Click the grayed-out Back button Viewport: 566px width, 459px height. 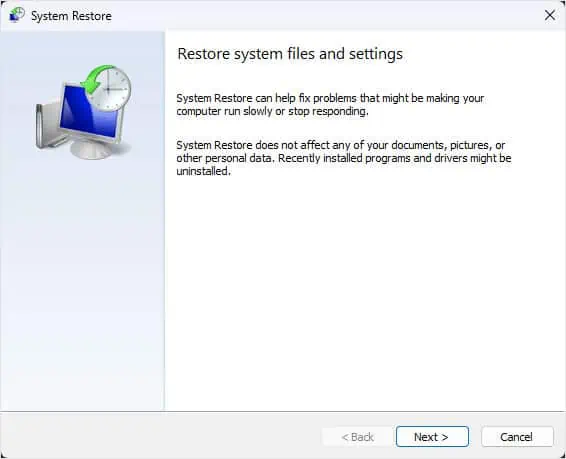[357, 437]
